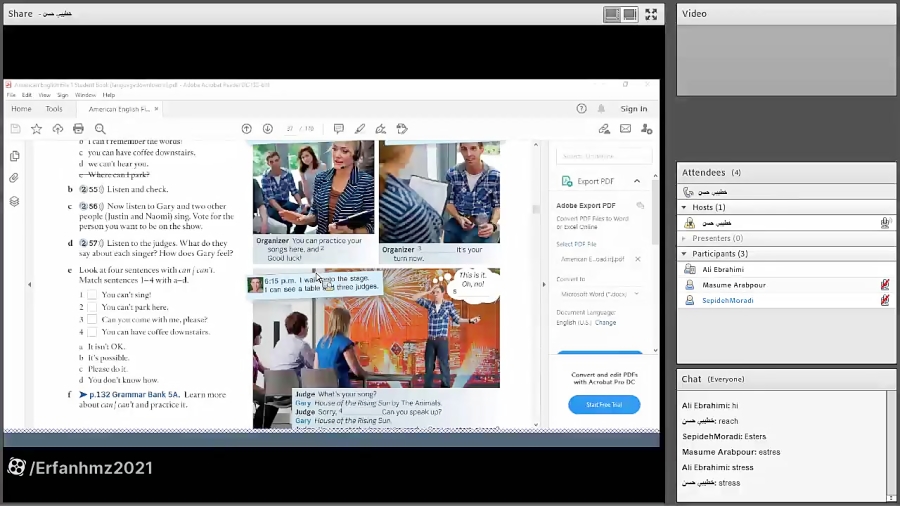900x506 pixels.
Task: Open the find text magnifier tool
Action: pos(100,129)
